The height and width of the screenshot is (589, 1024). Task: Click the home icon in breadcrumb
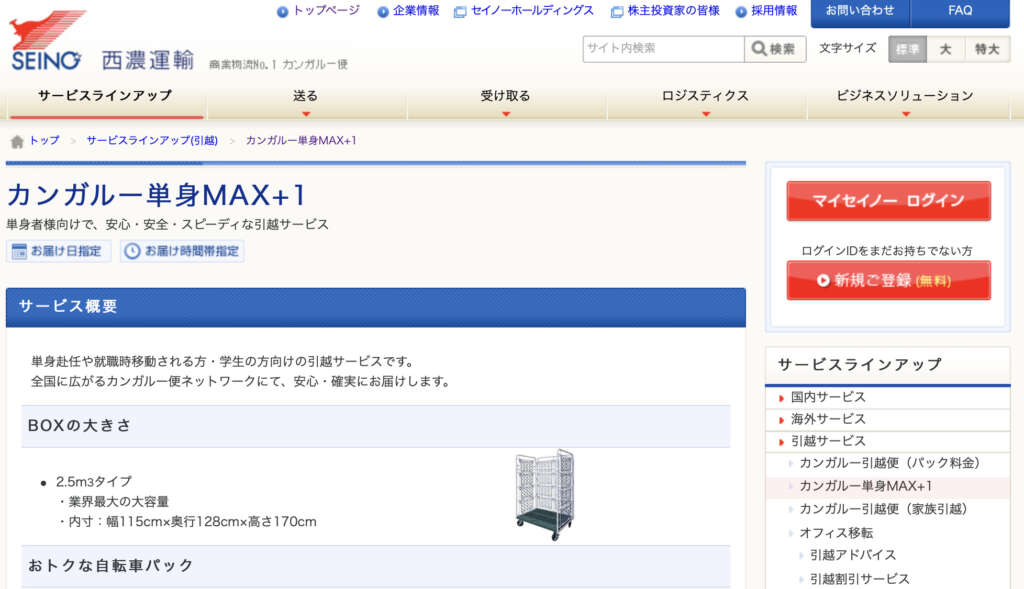point(17,141)
